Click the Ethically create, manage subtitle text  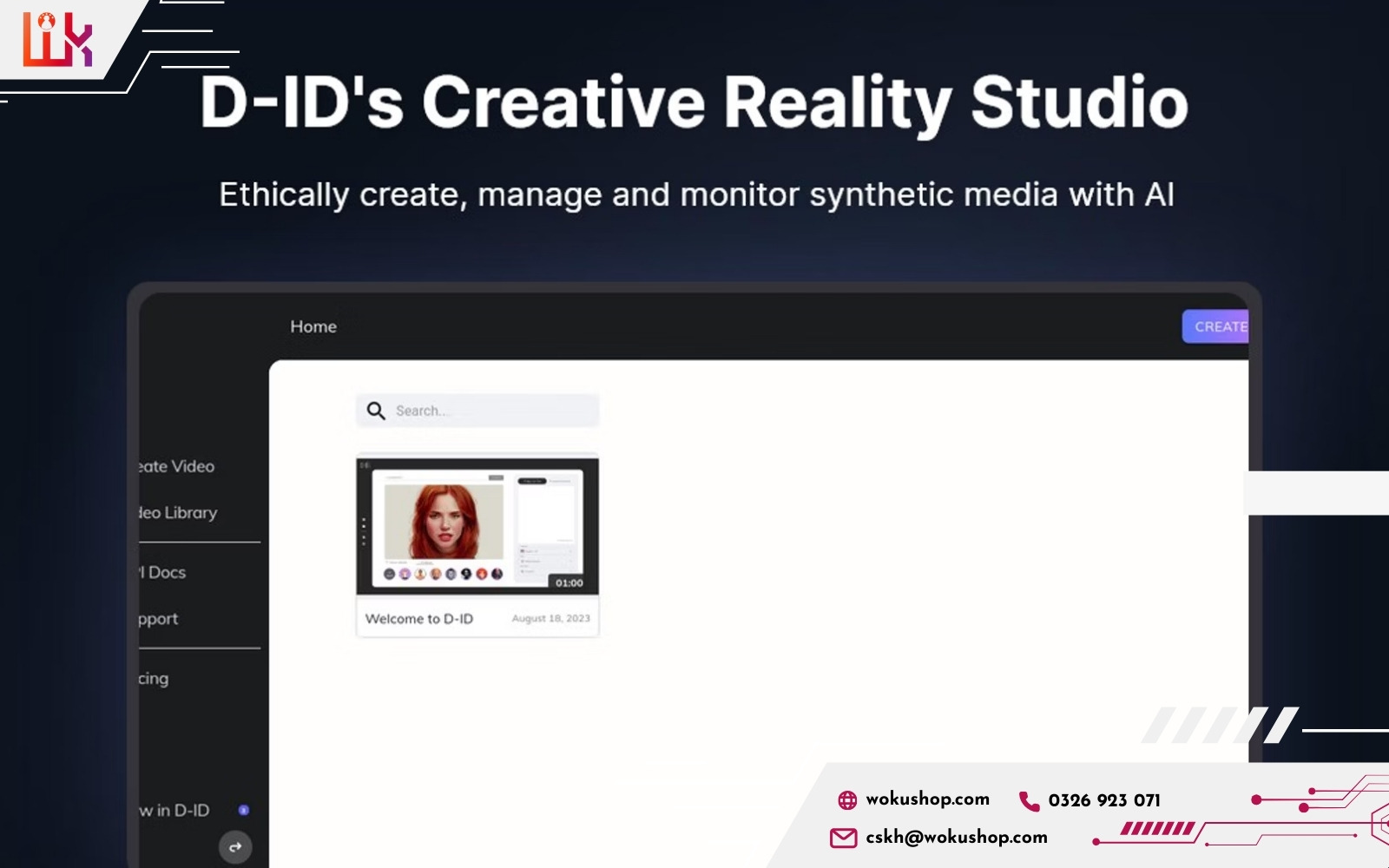[x=696, y=194]
